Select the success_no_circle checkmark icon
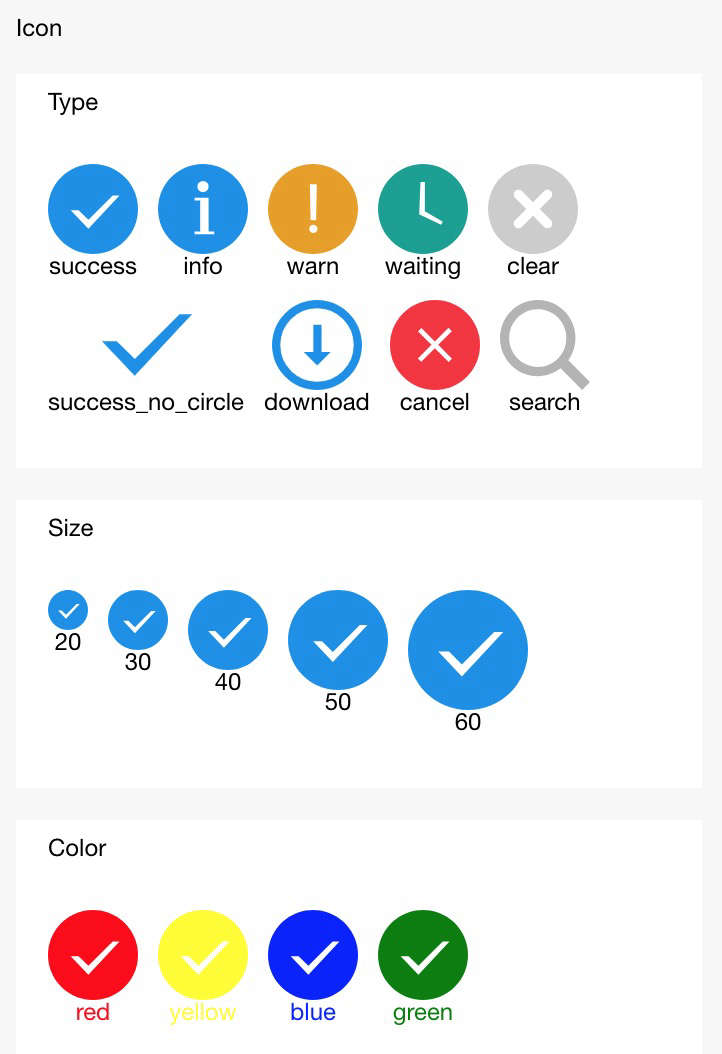722x1054 pixels. tap(147, 344)
